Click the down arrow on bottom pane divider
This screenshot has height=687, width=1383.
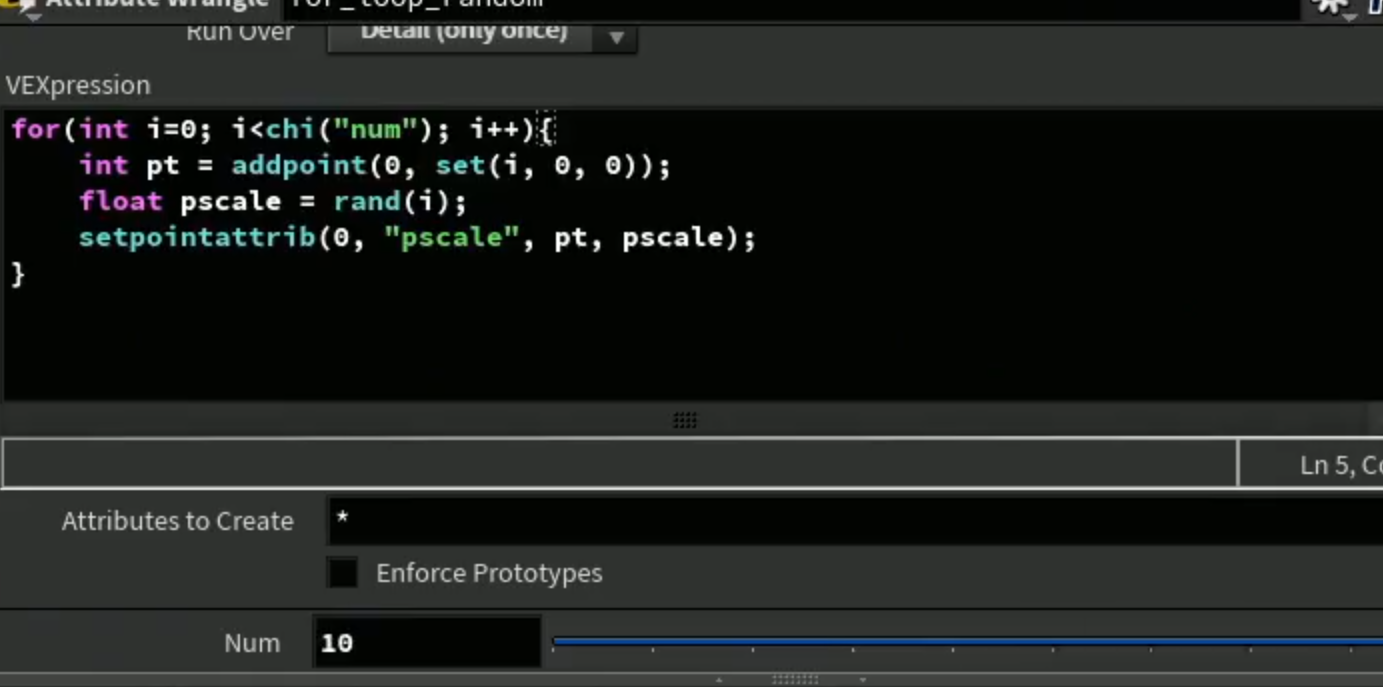point(862,680)
